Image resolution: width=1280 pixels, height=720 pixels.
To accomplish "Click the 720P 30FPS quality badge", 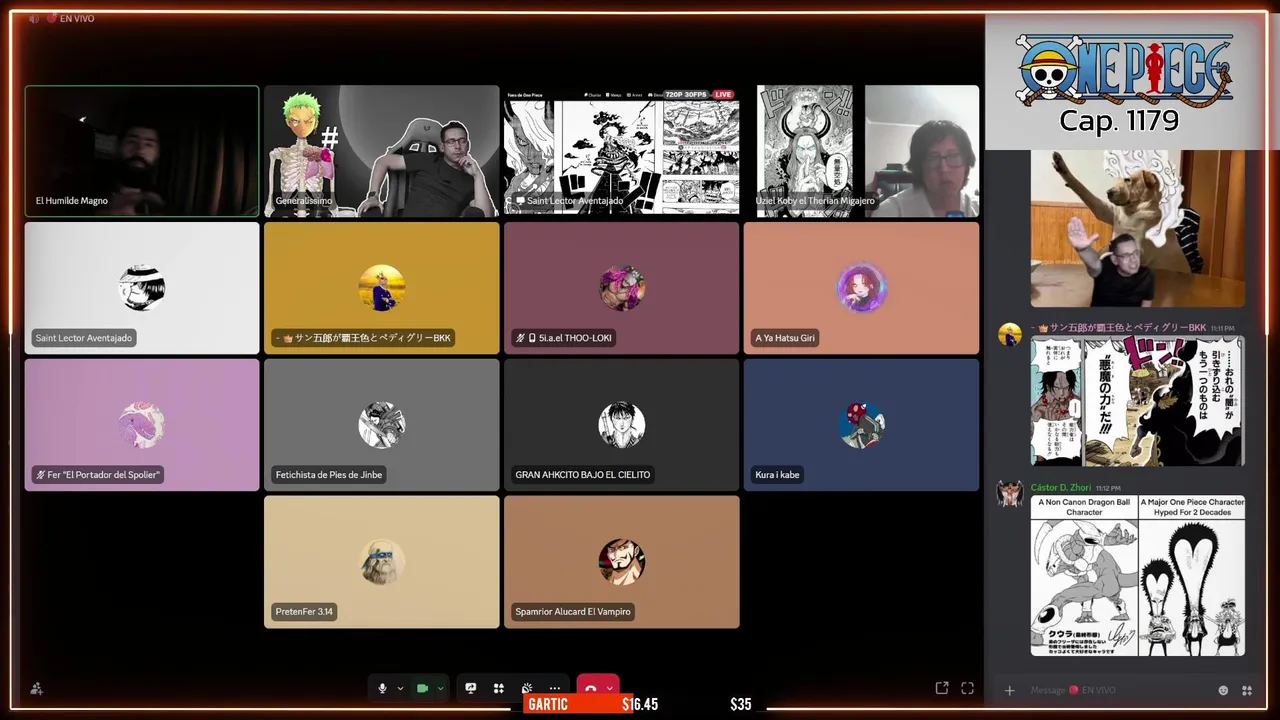I will (x=685, y=95).
